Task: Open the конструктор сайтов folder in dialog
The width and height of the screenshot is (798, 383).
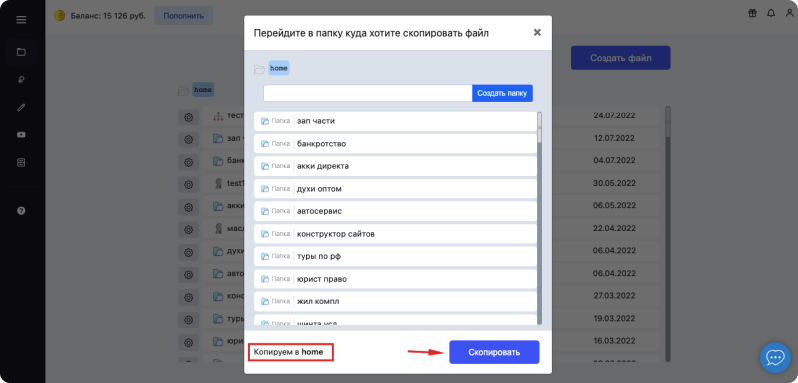Action: tap(395, 234)
